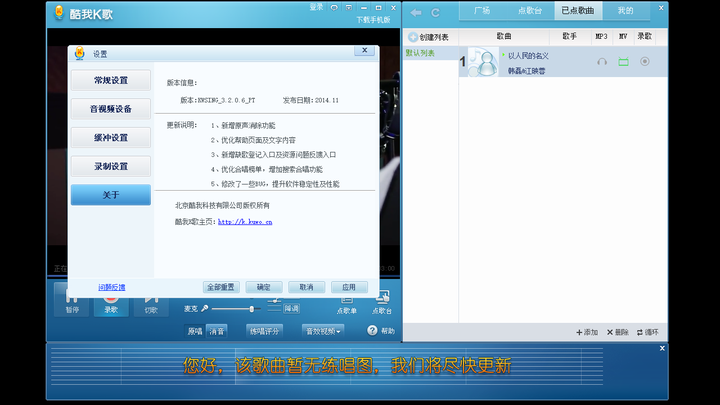Image resolution: width=720 pixels, height=405 pixels.
Task: Cancel settings with 取消 button
Action: point(306,287)
